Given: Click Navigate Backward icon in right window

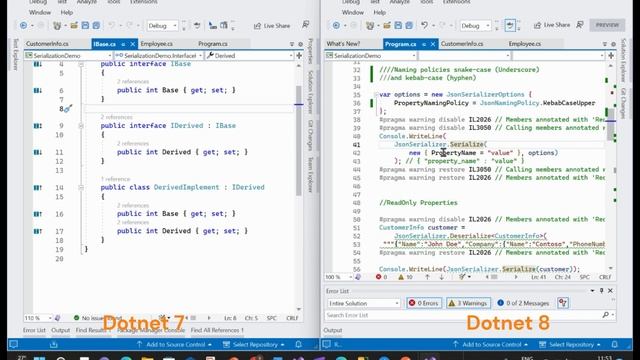Looking at the screenshot, I should pos(336,25).
